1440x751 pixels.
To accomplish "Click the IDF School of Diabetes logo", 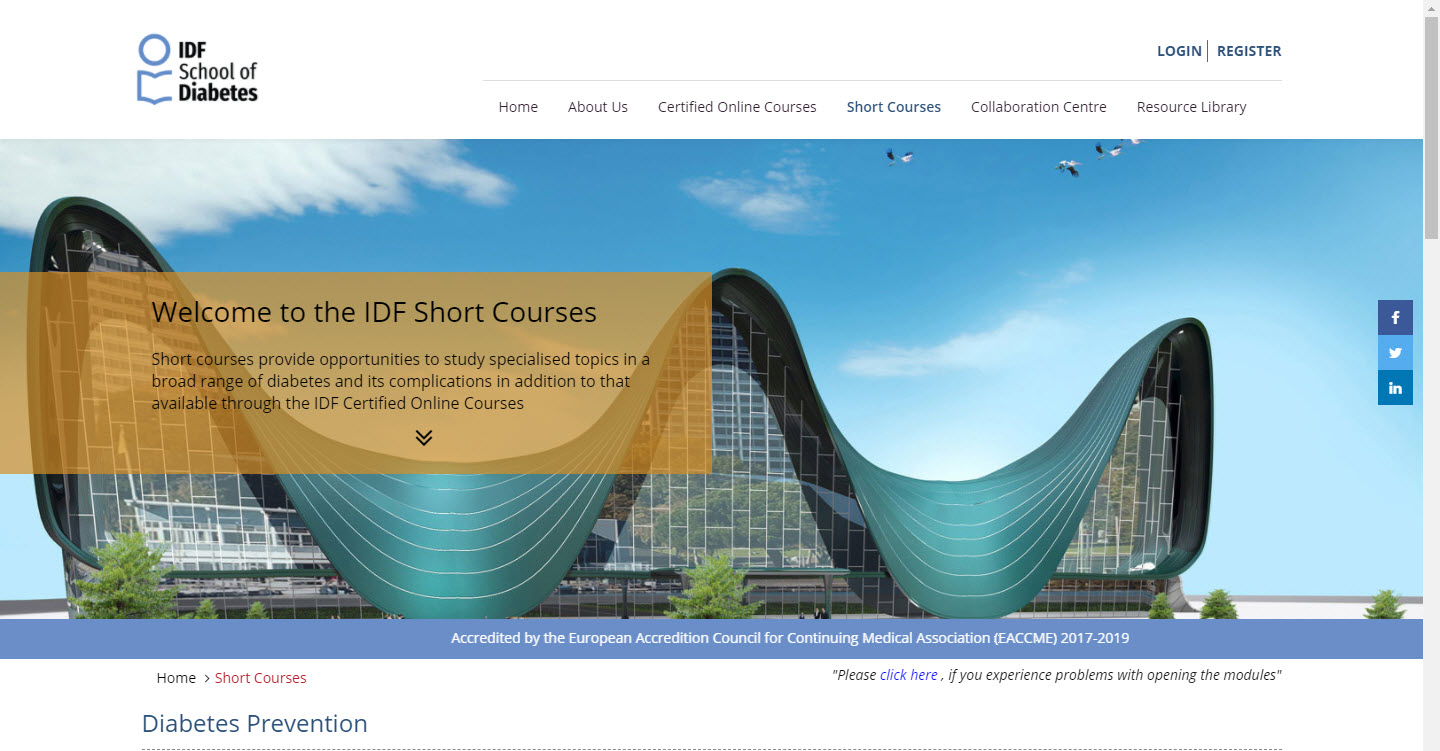I will click(x=197, y=69).
